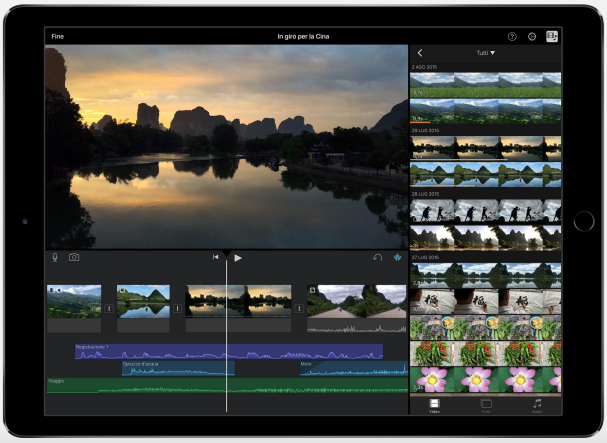Tap the microphone voiceover record icon
The width and height of the screenshot is (607, 443).
point(55,258)
